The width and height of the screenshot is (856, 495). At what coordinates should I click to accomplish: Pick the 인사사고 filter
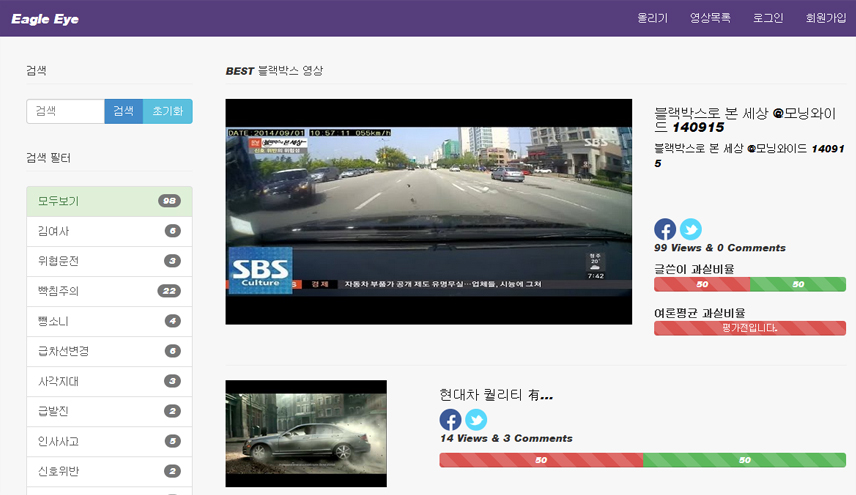(109, 441)
